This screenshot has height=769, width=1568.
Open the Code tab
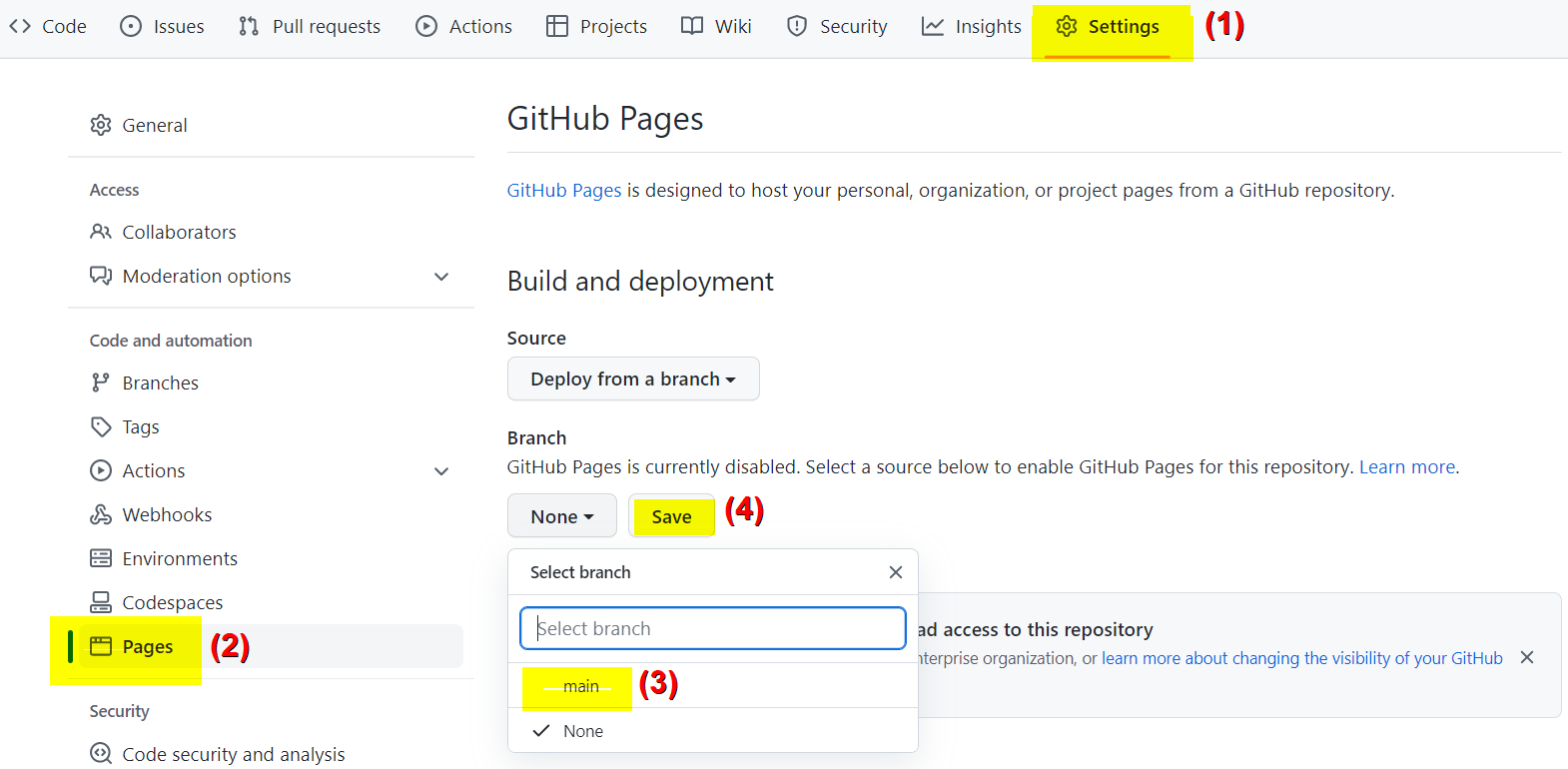(x=48, y=27)
